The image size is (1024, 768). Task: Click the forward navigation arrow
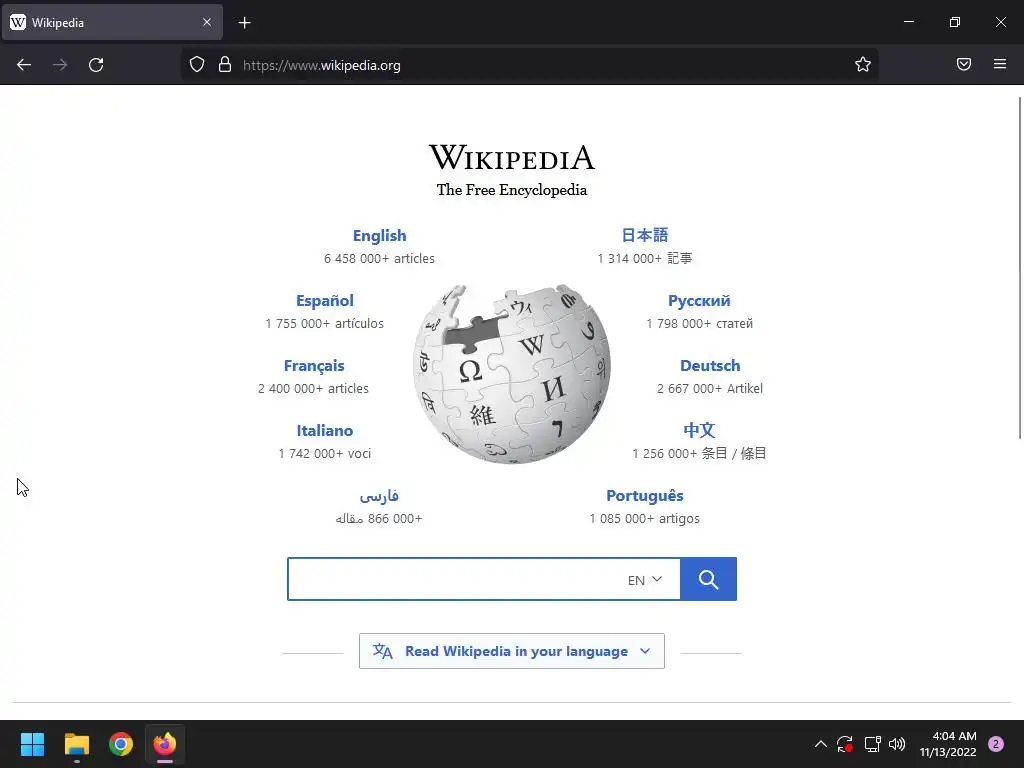(60, 65)
